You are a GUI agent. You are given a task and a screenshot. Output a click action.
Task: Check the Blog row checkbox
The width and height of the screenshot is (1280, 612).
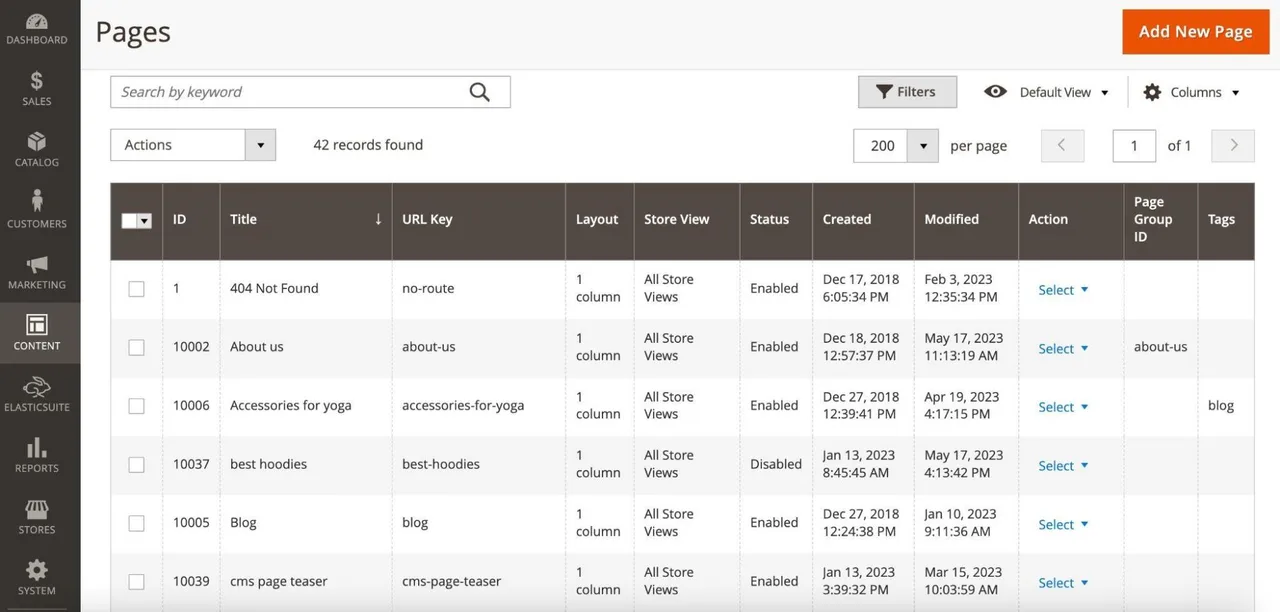coord(136,523)
